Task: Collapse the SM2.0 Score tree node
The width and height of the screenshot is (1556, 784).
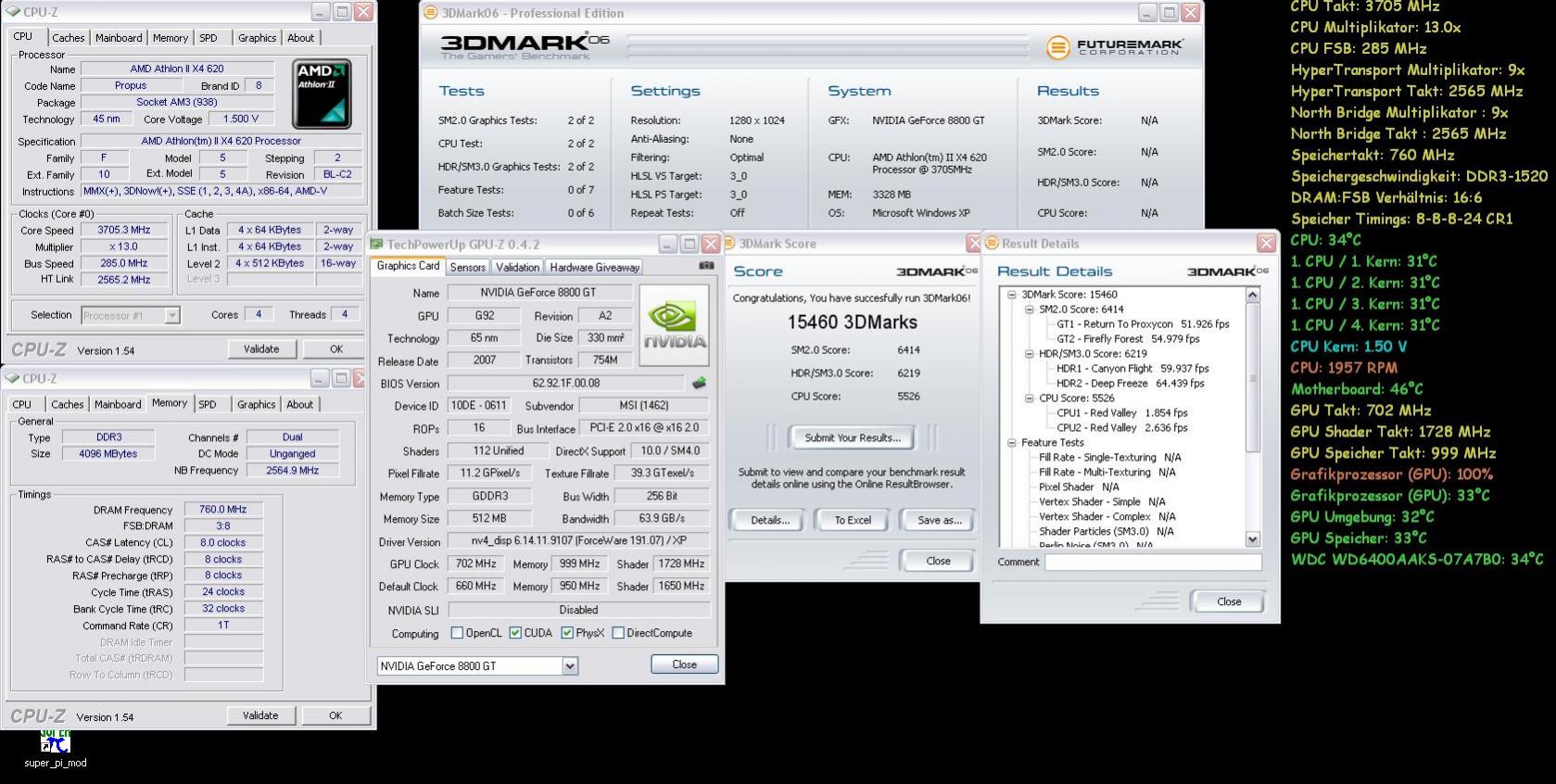Action: 1029,310
